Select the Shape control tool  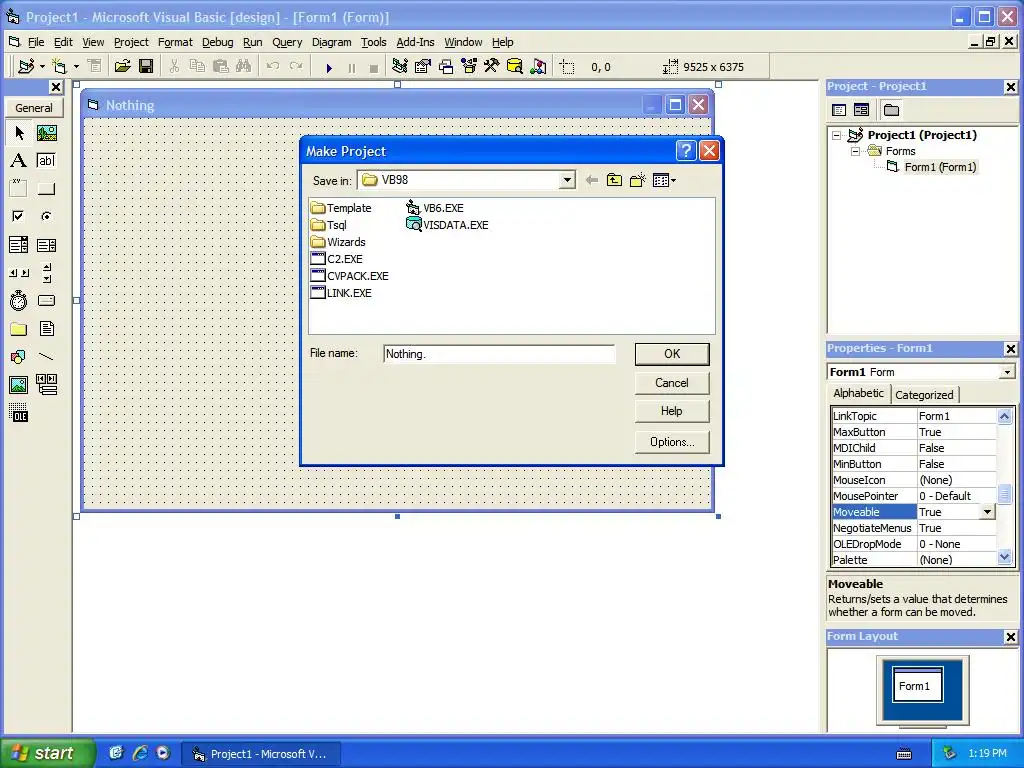click(19, 357)
